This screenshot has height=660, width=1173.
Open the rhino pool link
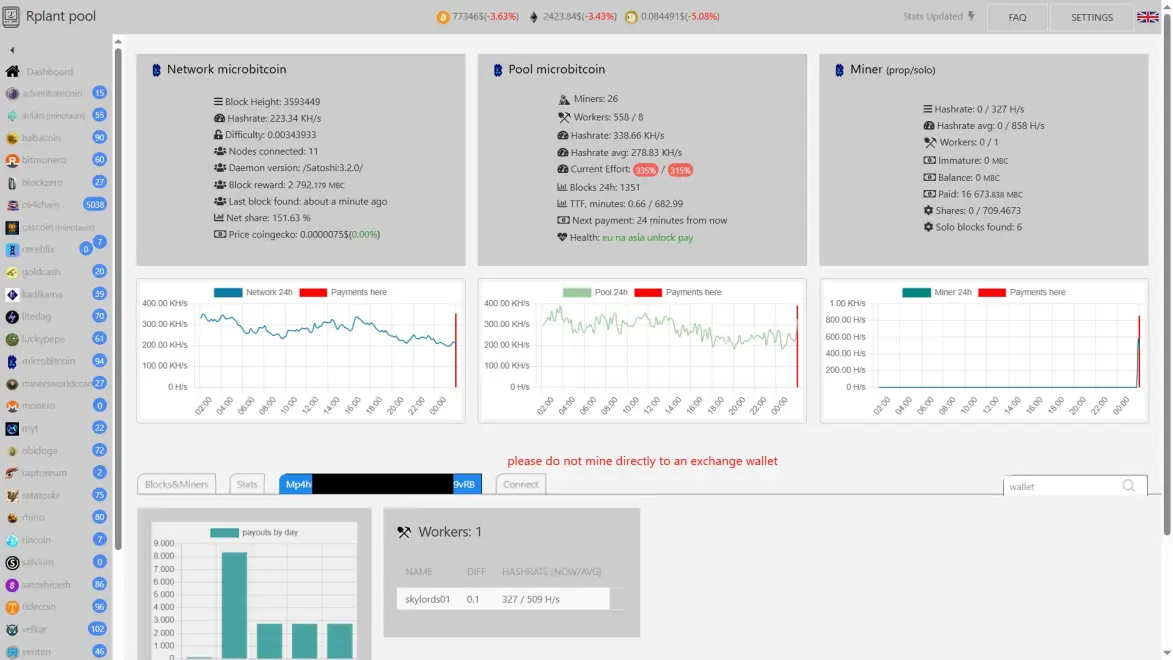pos(33,518)
